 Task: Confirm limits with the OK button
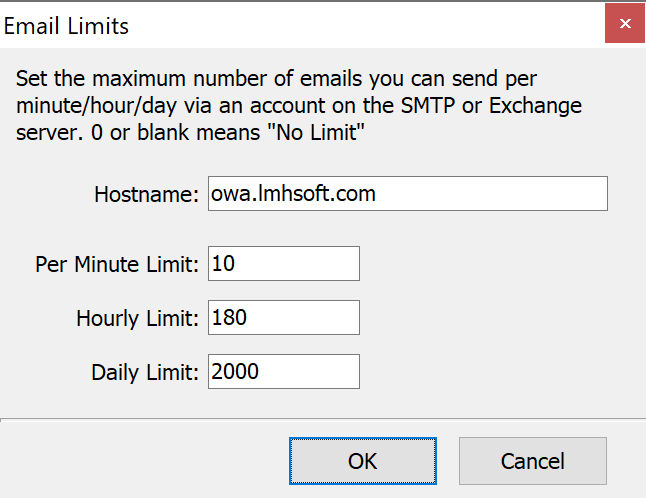(x=363, y=461)
